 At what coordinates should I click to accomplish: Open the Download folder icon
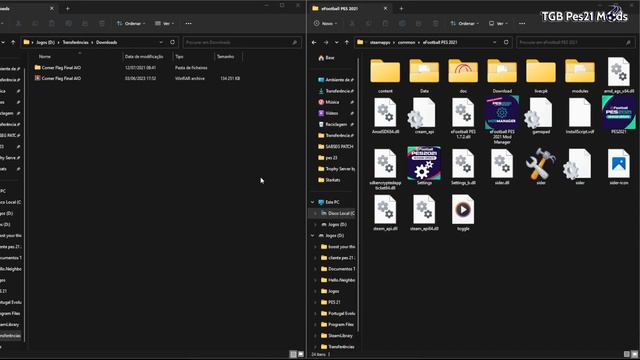coord(502,72)
